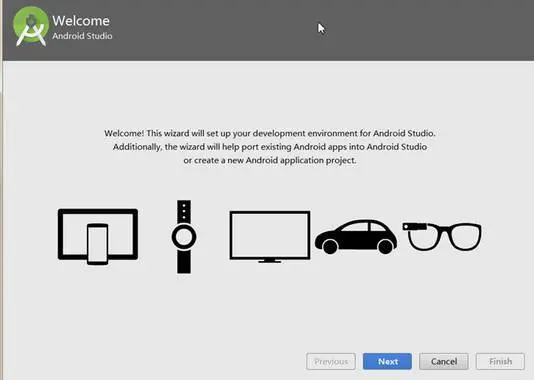Click the smartwatch wear icon
This screenshot has height=380, width=534.
point(184,237)
